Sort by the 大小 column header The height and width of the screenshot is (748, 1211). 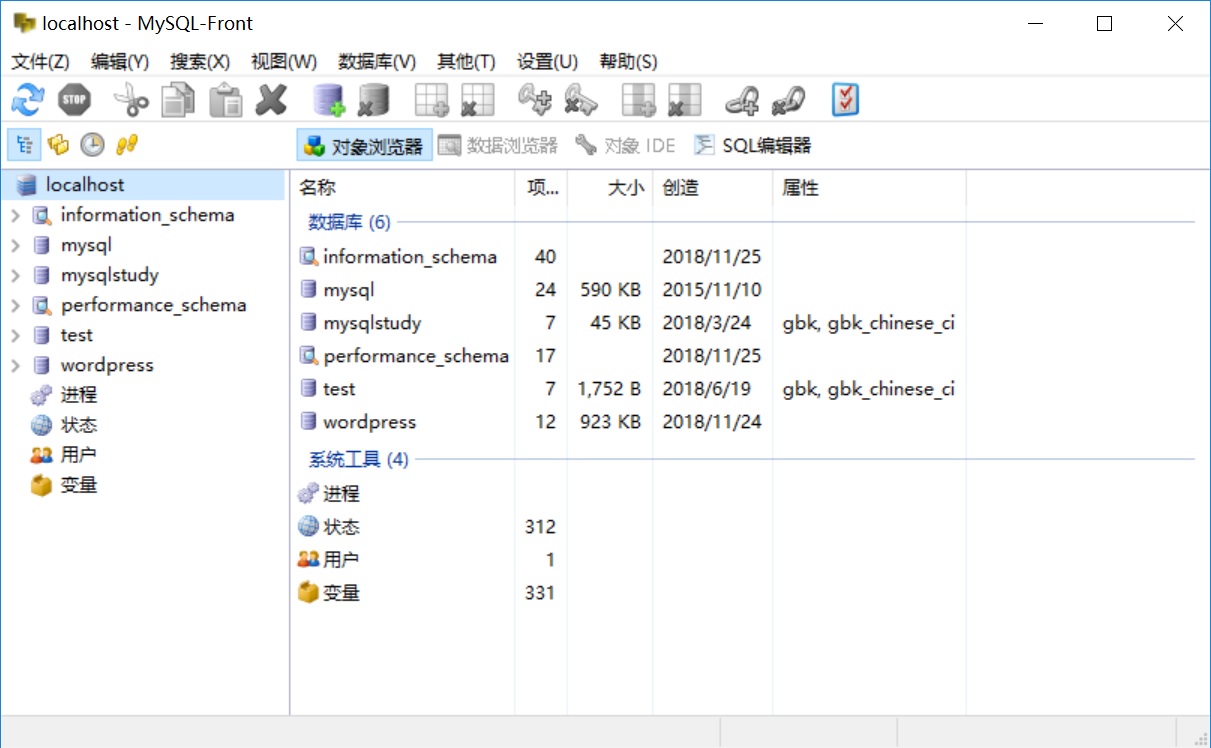pyautogui.click(x=610, y=188)
